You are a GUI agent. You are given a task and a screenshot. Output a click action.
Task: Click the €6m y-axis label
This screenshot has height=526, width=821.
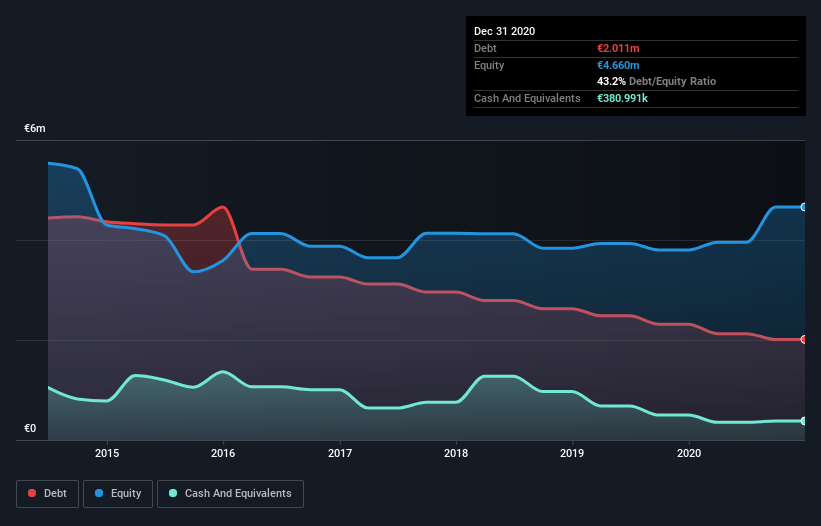click(35, 129)
